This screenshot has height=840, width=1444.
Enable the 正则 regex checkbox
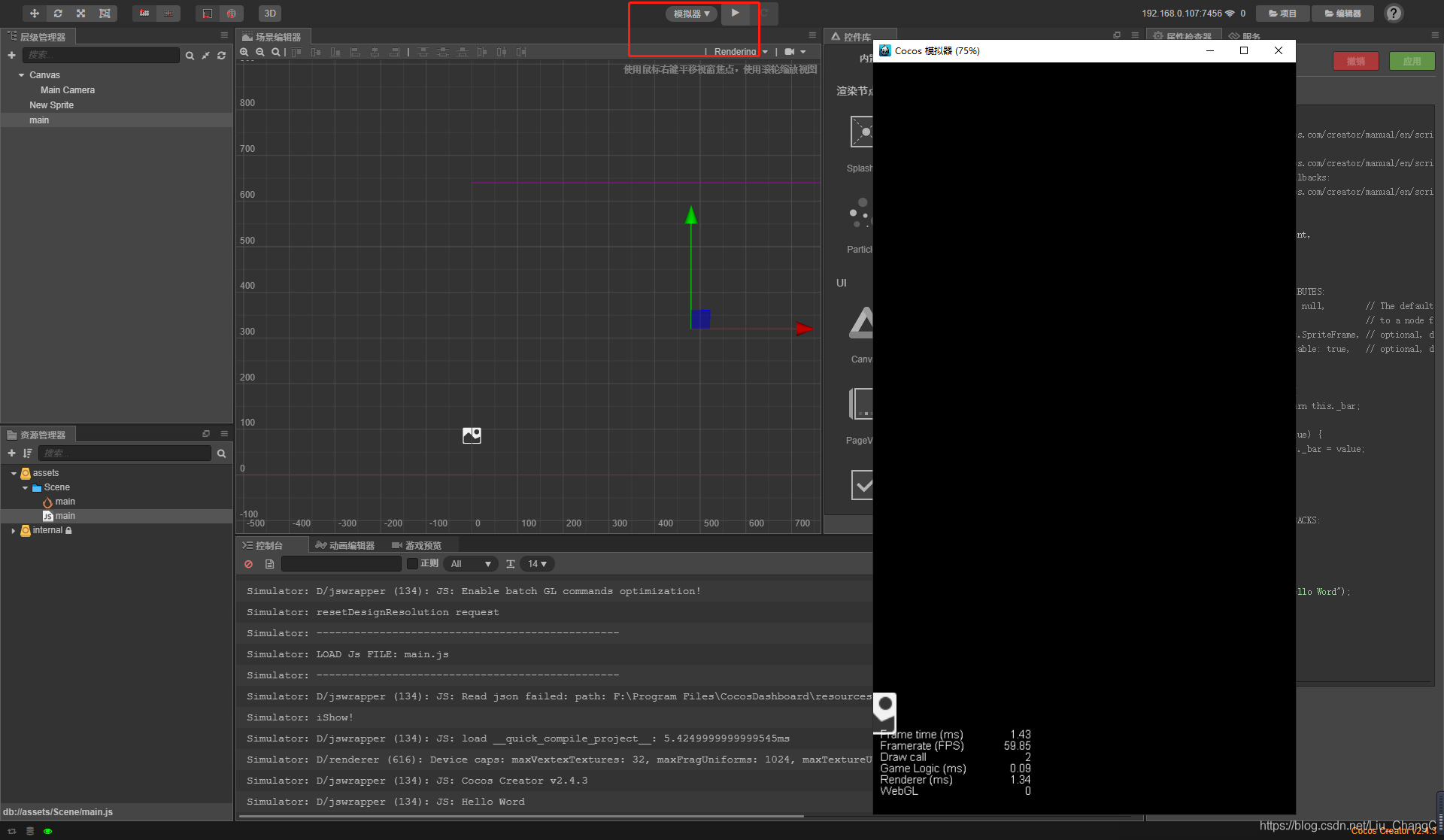[412, 564]
